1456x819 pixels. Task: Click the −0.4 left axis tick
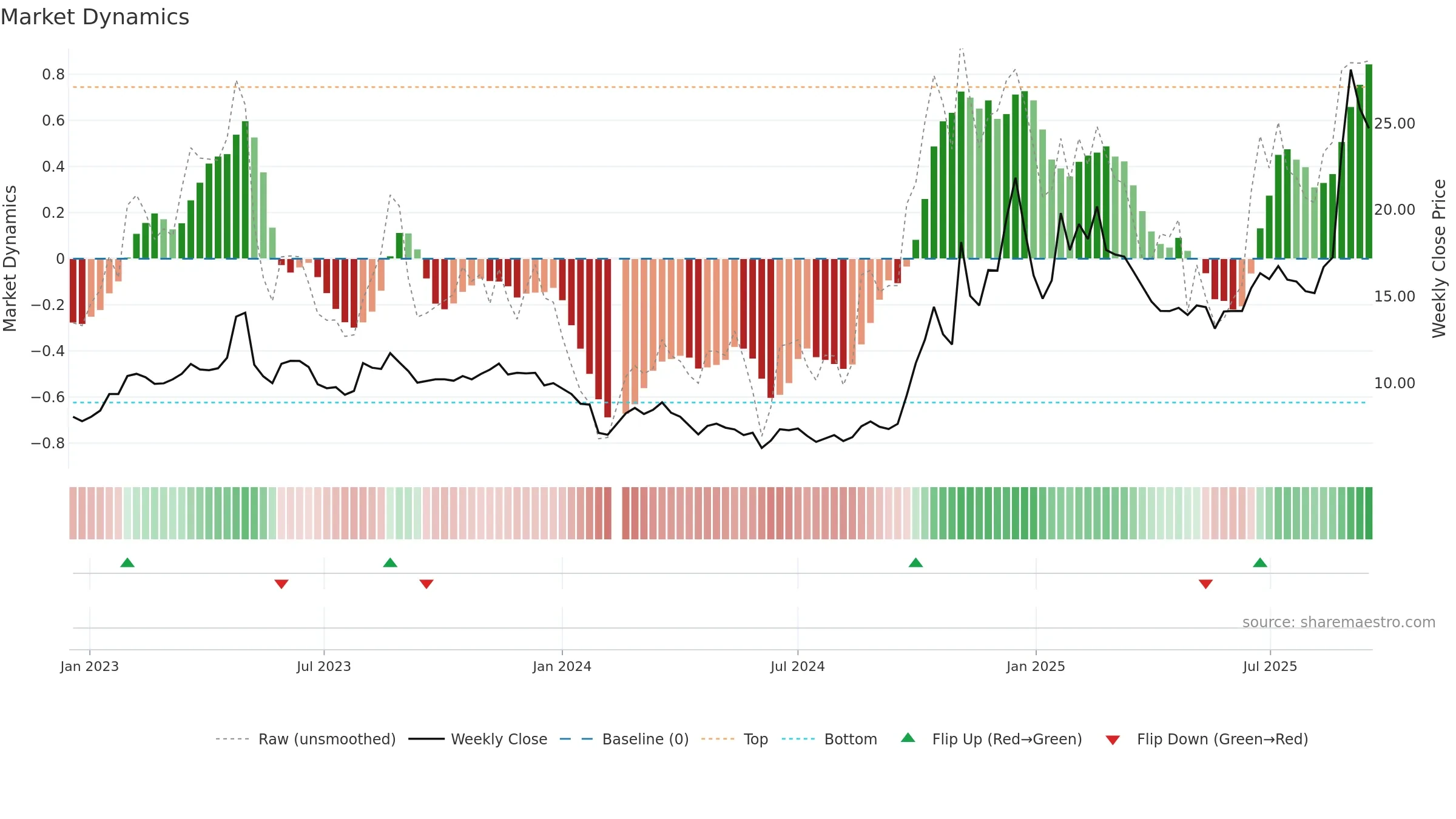tap(48, 351)
